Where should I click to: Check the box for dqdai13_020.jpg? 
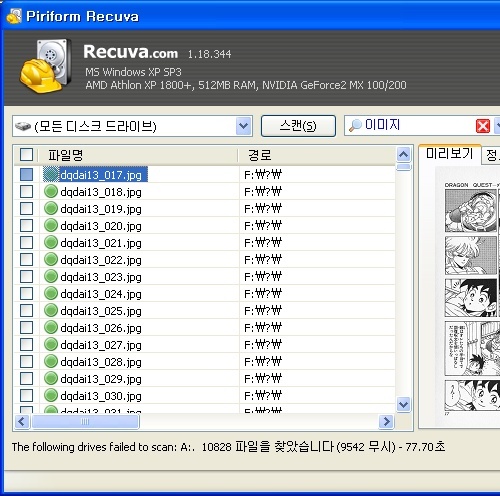click(x=26, y=226)
